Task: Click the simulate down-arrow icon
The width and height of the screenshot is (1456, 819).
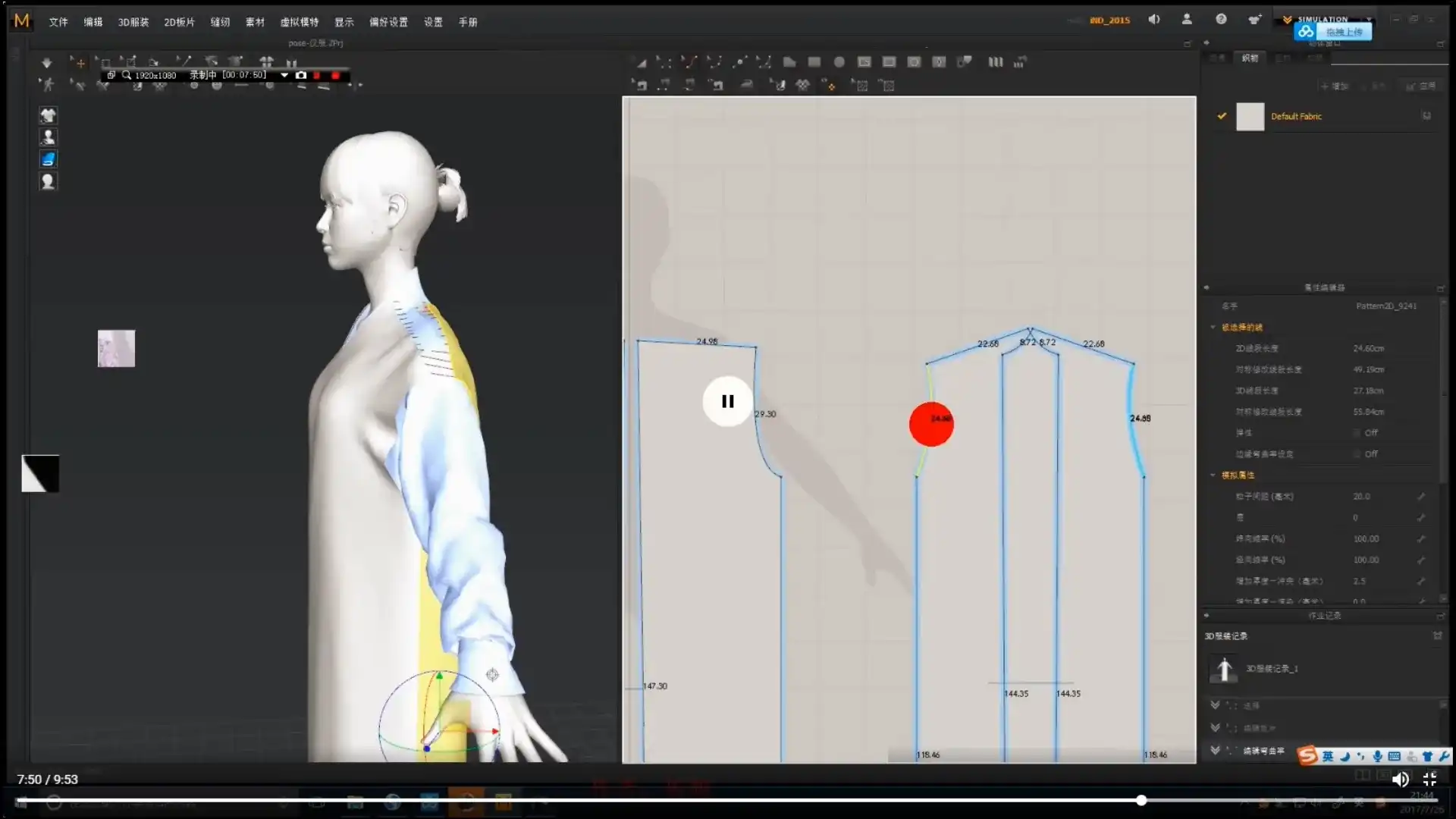Action: click(x=46, y=63)
